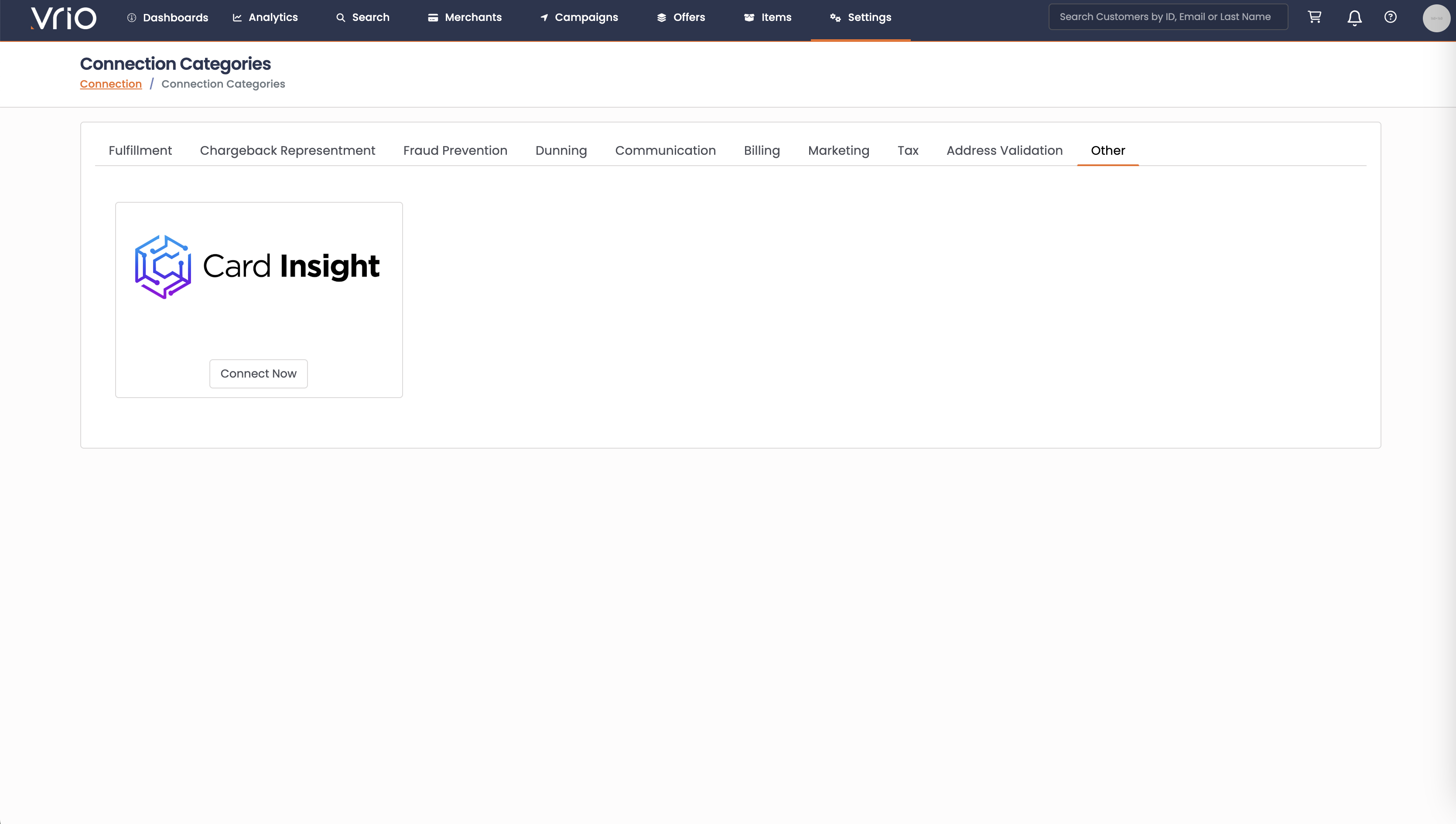1456x824 pixels.
Task: Click the Card Insight logo
Action: [x=258, y=266]
